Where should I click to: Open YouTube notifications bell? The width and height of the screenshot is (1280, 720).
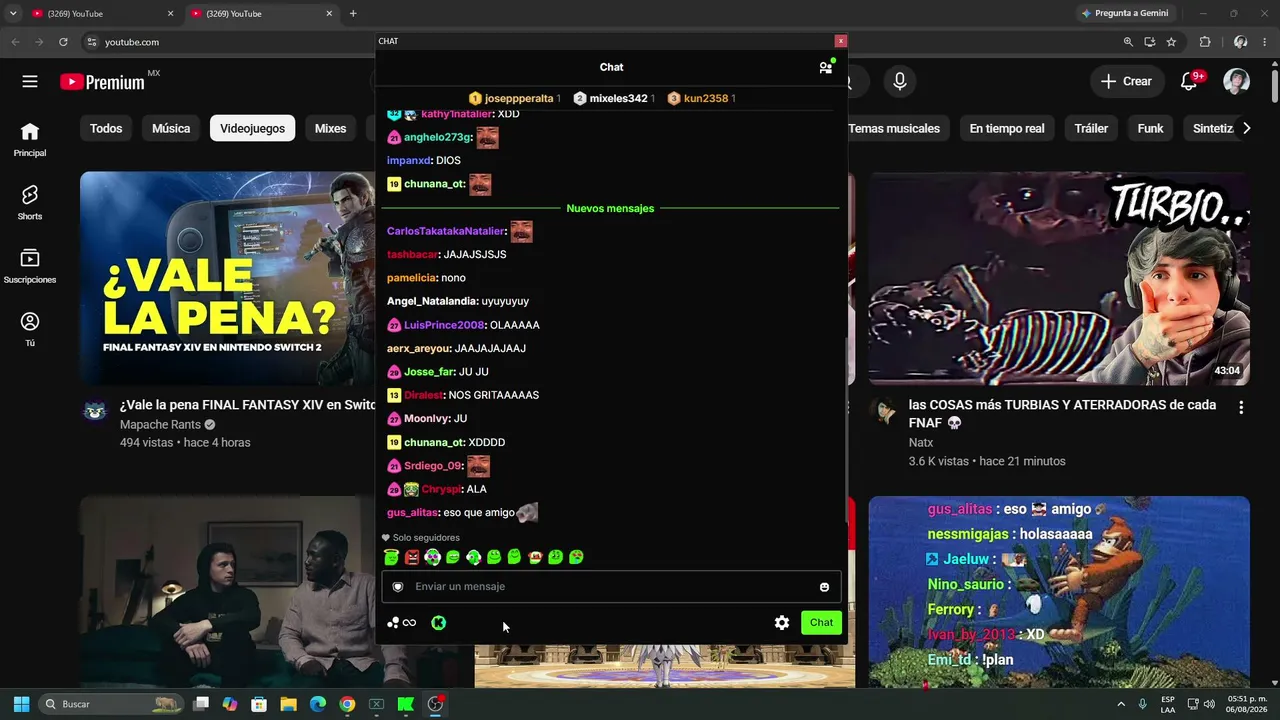tap(1189, 82)
